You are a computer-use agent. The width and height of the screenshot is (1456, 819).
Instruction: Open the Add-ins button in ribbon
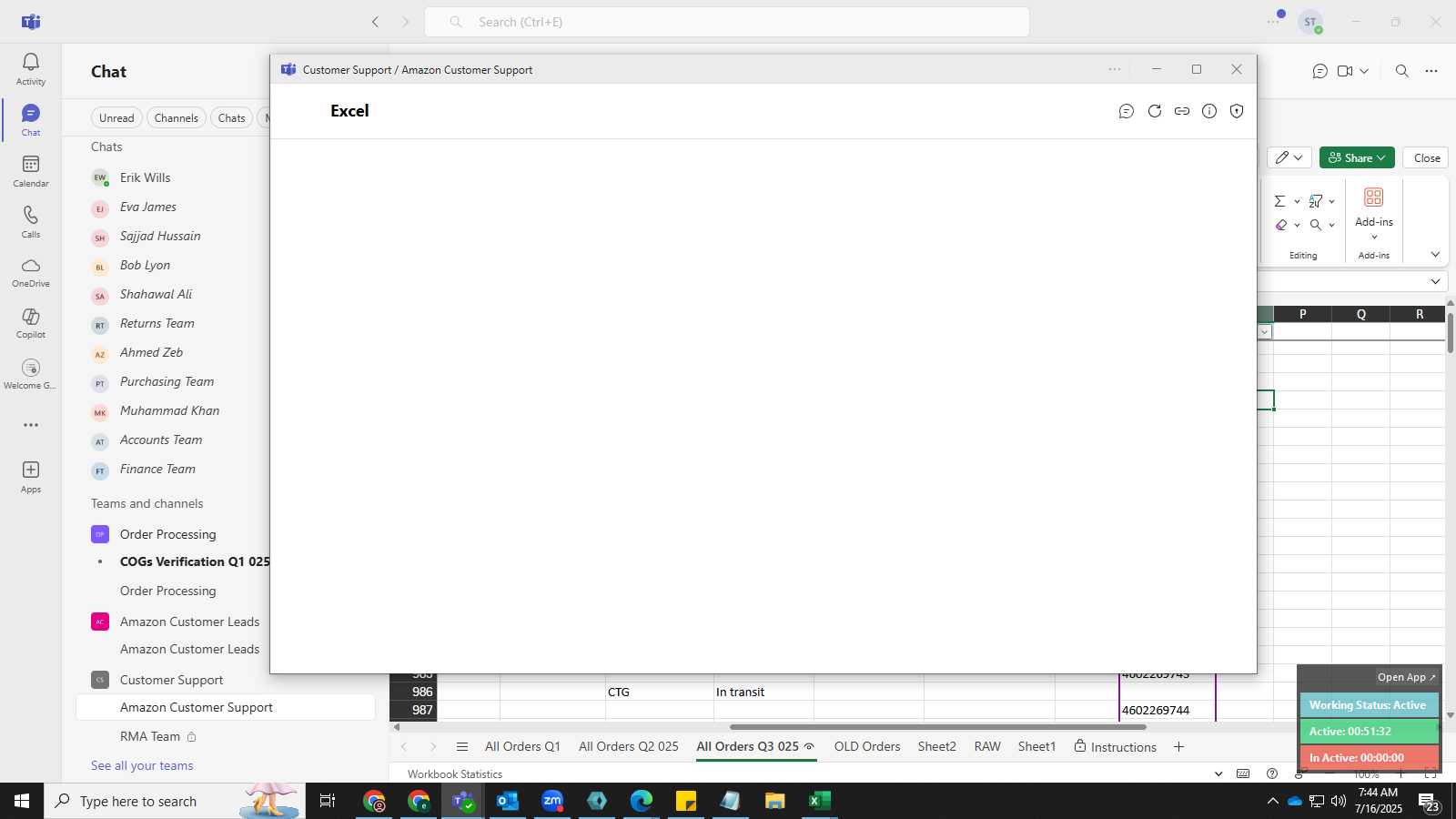point(1373,213)
